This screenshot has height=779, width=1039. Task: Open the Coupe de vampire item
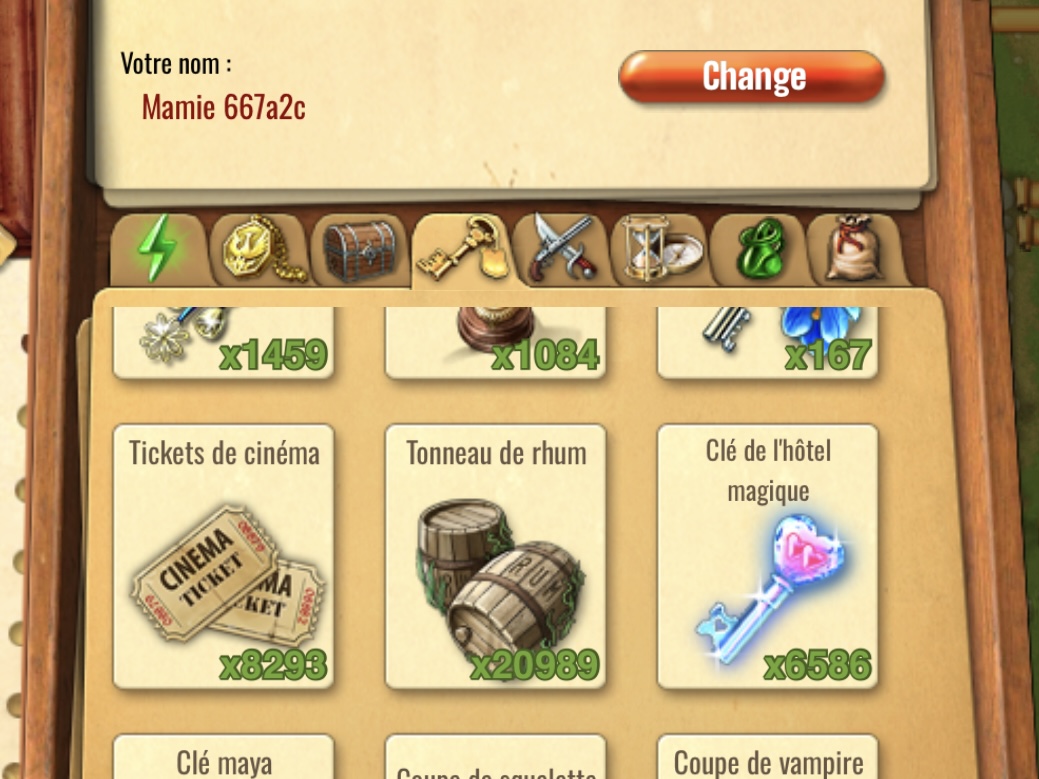pos(767,756)
